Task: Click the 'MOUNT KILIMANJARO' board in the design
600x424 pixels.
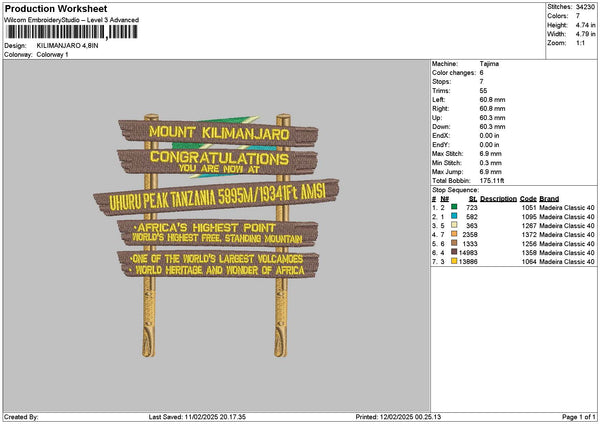Action: [x=218, y=132]
